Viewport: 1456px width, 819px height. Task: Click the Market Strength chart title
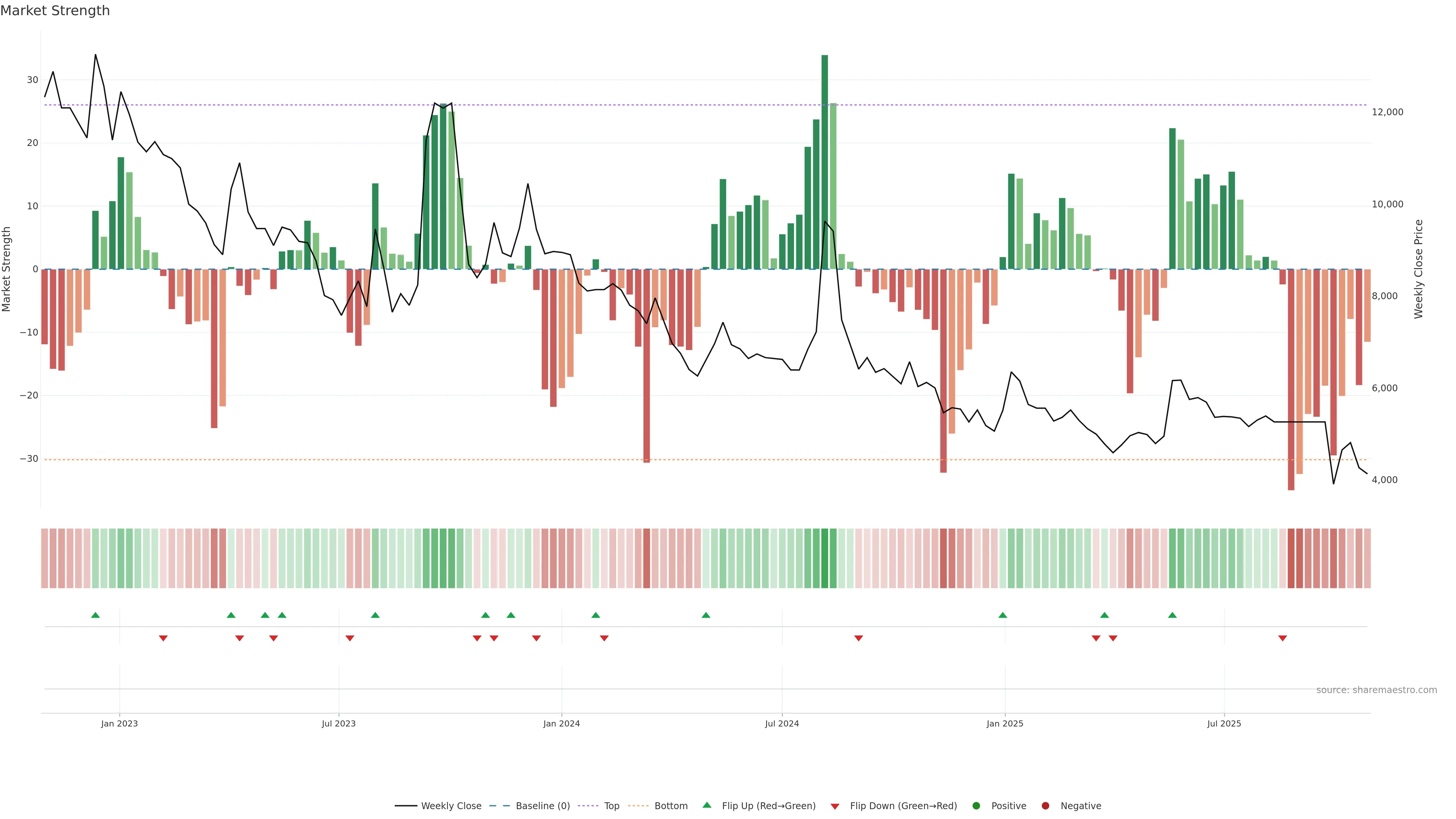(55, 11)
